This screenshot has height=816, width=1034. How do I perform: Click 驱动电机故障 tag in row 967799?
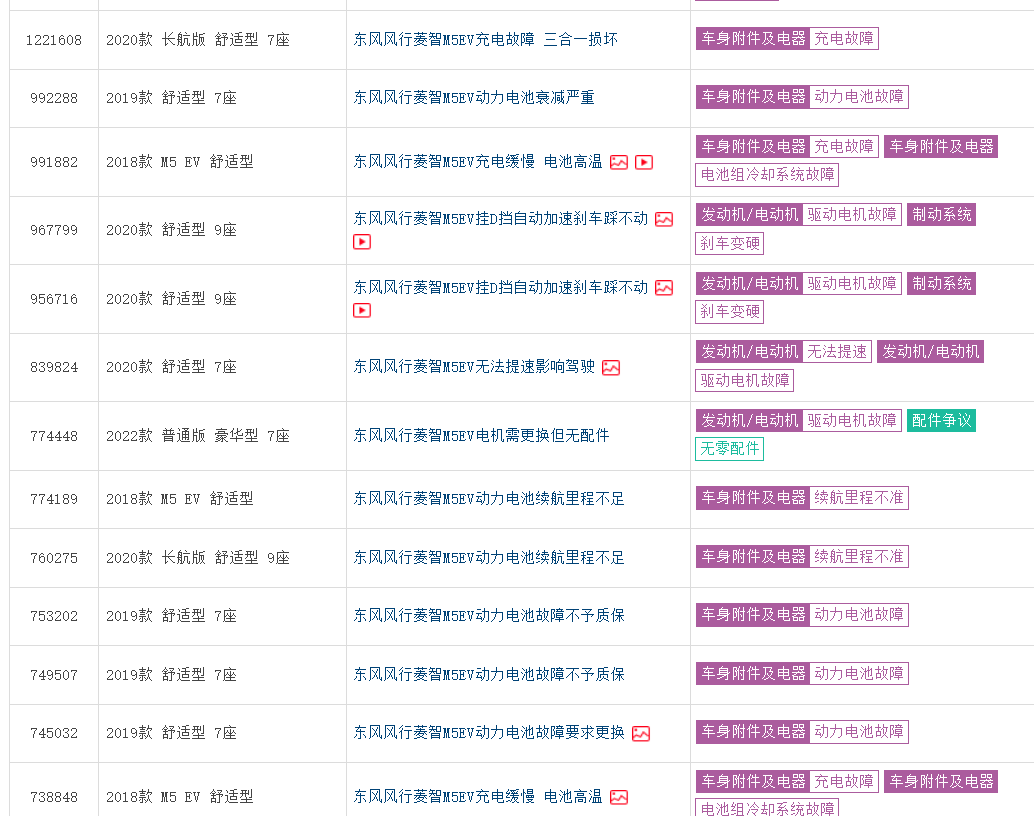coord(852,214)
